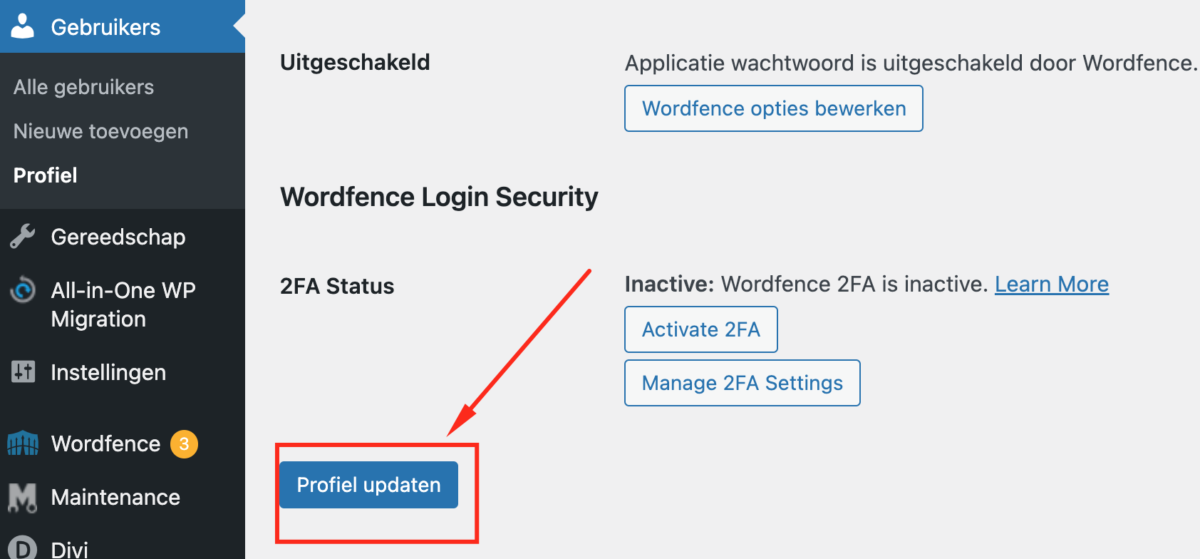Click the Divi circle icon
This screenshot has height=559, width=1200.
pyautogui.click(x=22, y=548)
